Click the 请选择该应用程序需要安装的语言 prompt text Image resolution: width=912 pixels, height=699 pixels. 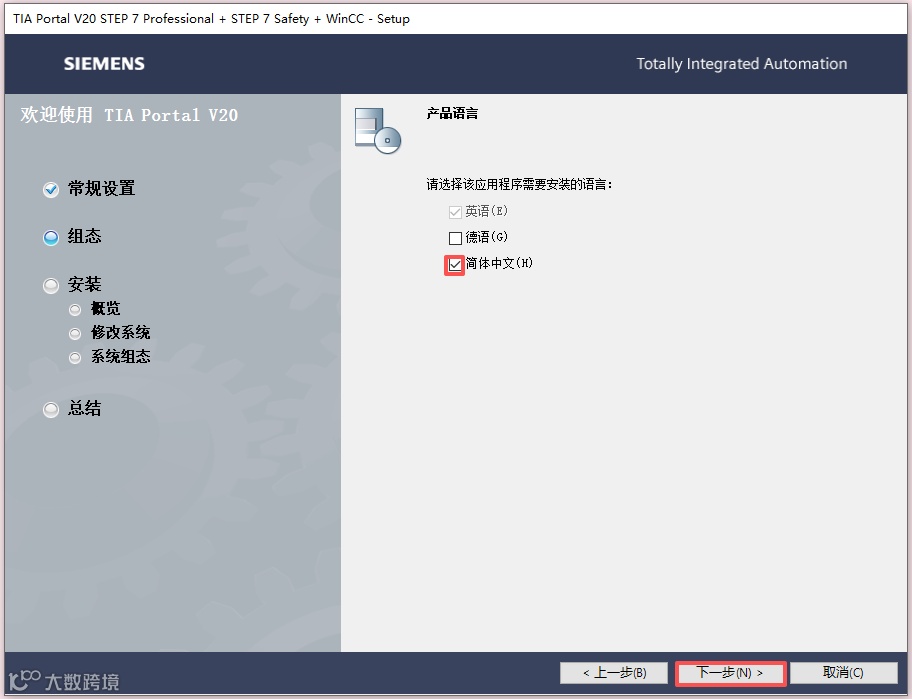[519, 184]
